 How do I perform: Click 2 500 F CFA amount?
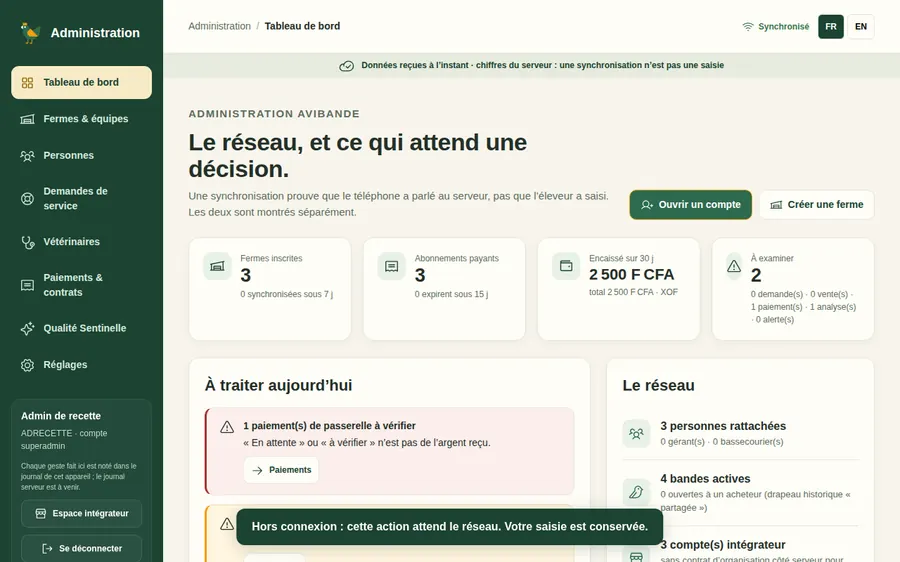point(631,275)
